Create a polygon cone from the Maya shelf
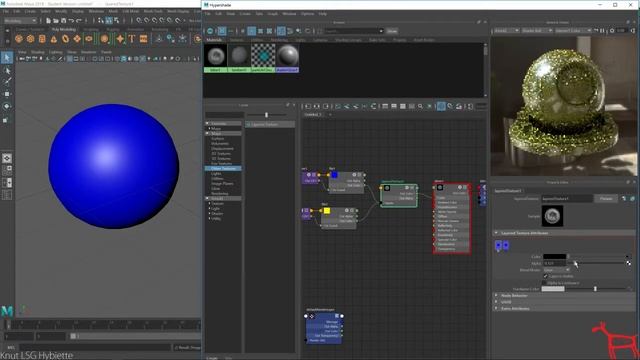 [53, 39]
